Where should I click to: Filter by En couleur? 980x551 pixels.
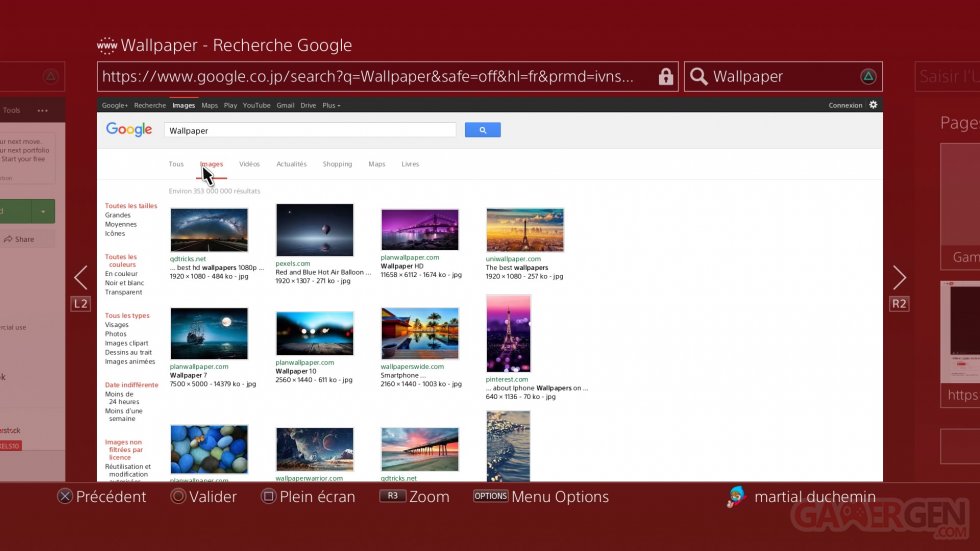click(x=121, y=274)
